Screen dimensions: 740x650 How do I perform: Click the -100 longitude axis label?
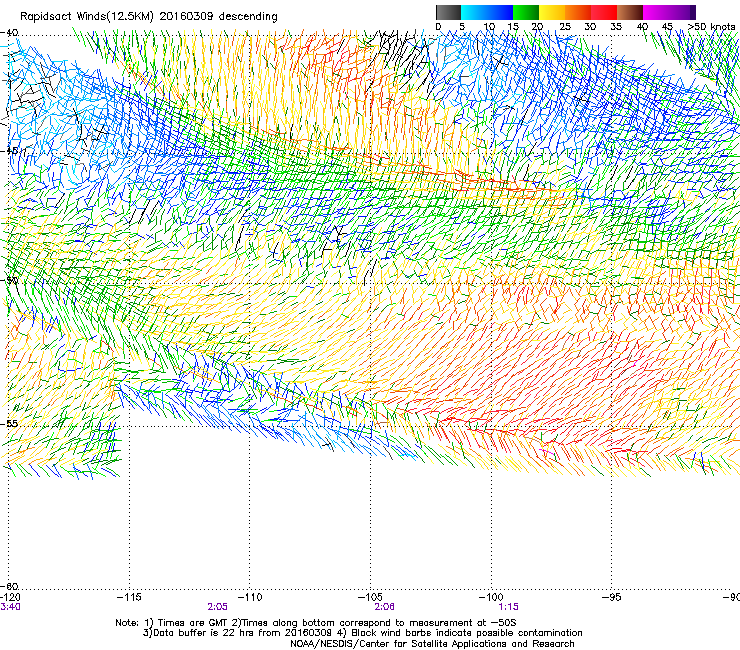(x=491, y=597)
